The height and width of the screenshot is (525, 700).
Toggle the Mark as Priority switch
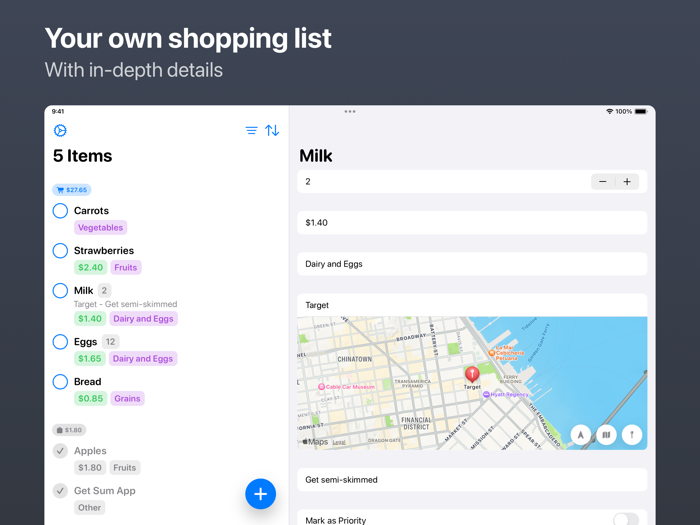coord(625,519)
